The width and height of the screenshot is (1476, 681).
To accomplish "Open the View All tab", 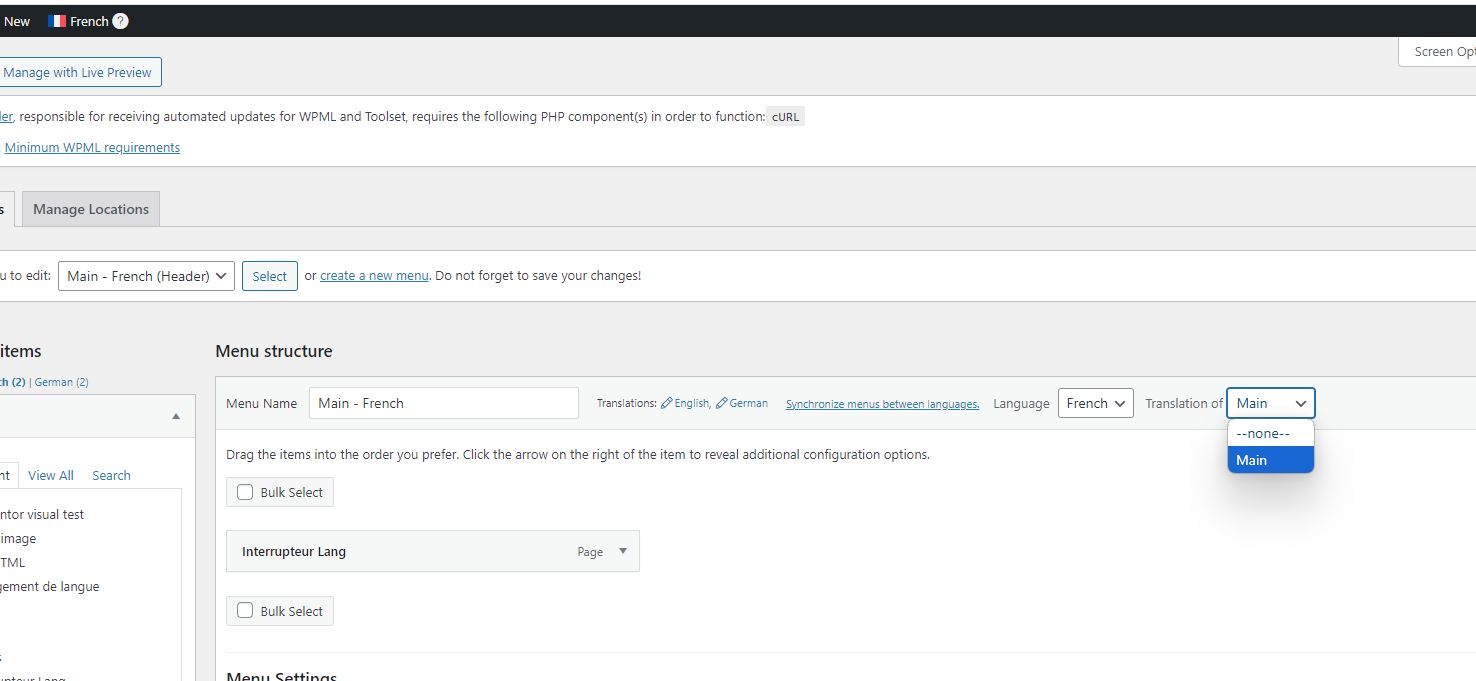I will [x=51, y=475].
